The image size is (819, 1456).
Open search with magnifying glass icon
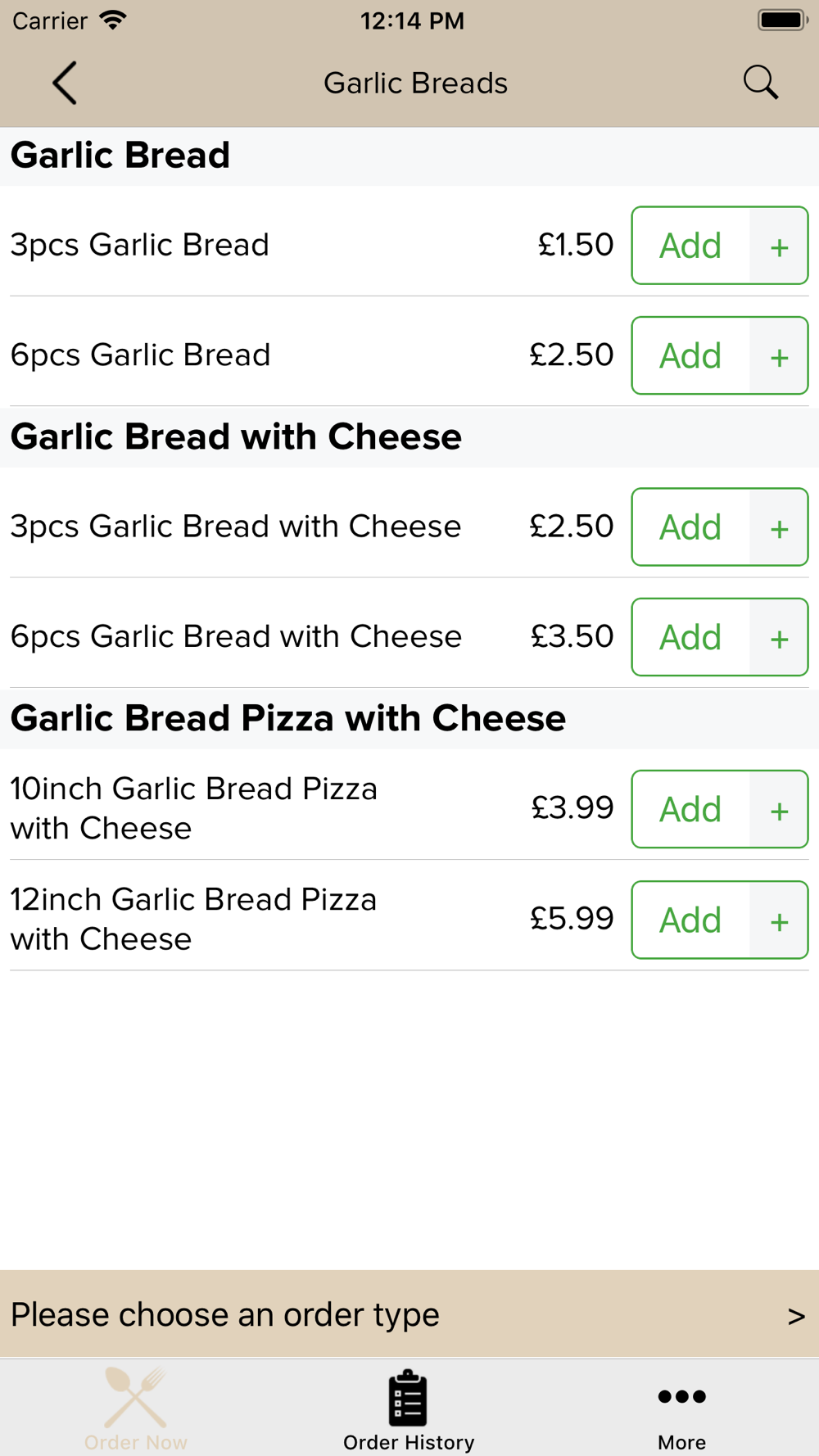tap(760, 83)
